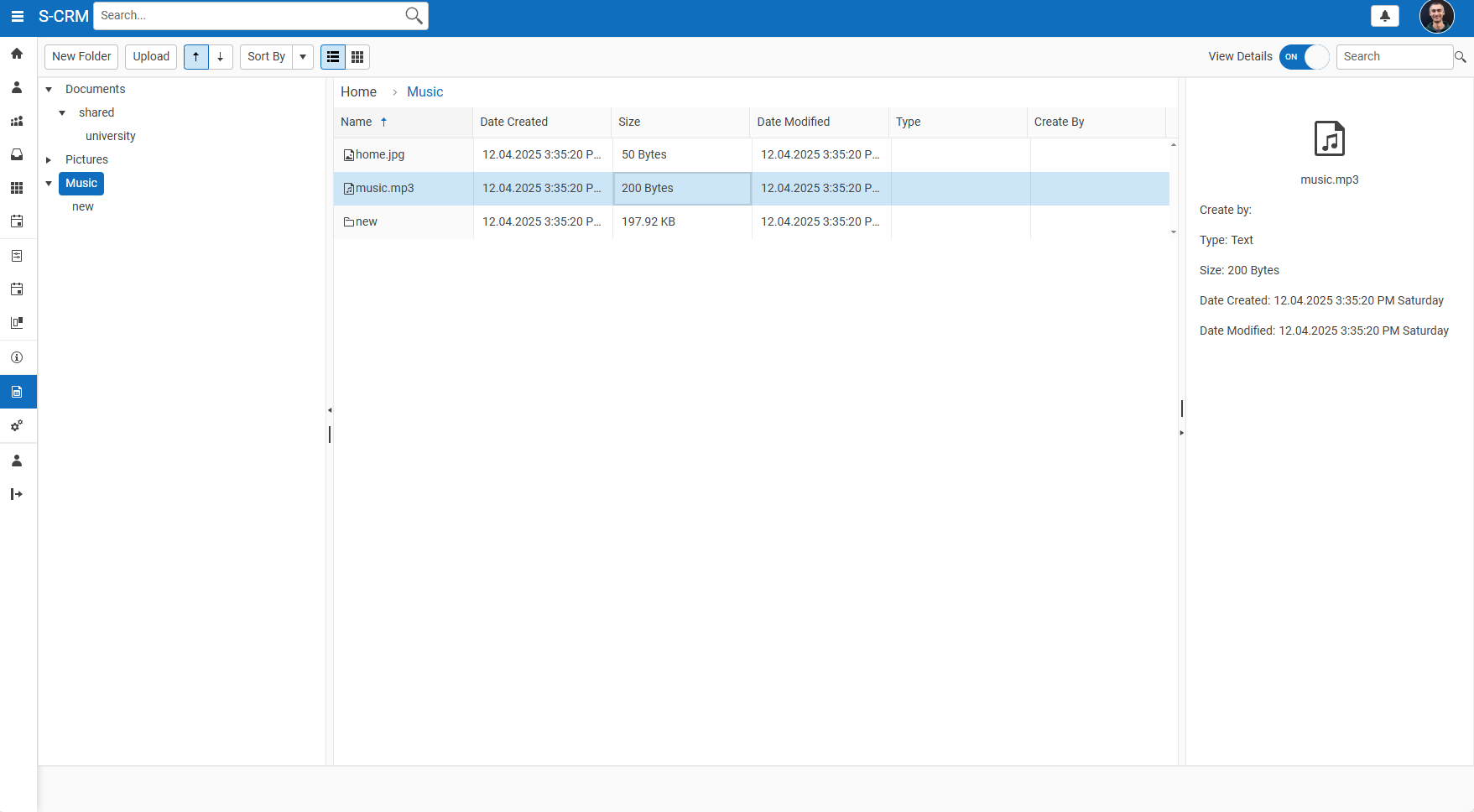1474x812 pixels.
Task: Click the Sort By button
Action: click(266, 56)
